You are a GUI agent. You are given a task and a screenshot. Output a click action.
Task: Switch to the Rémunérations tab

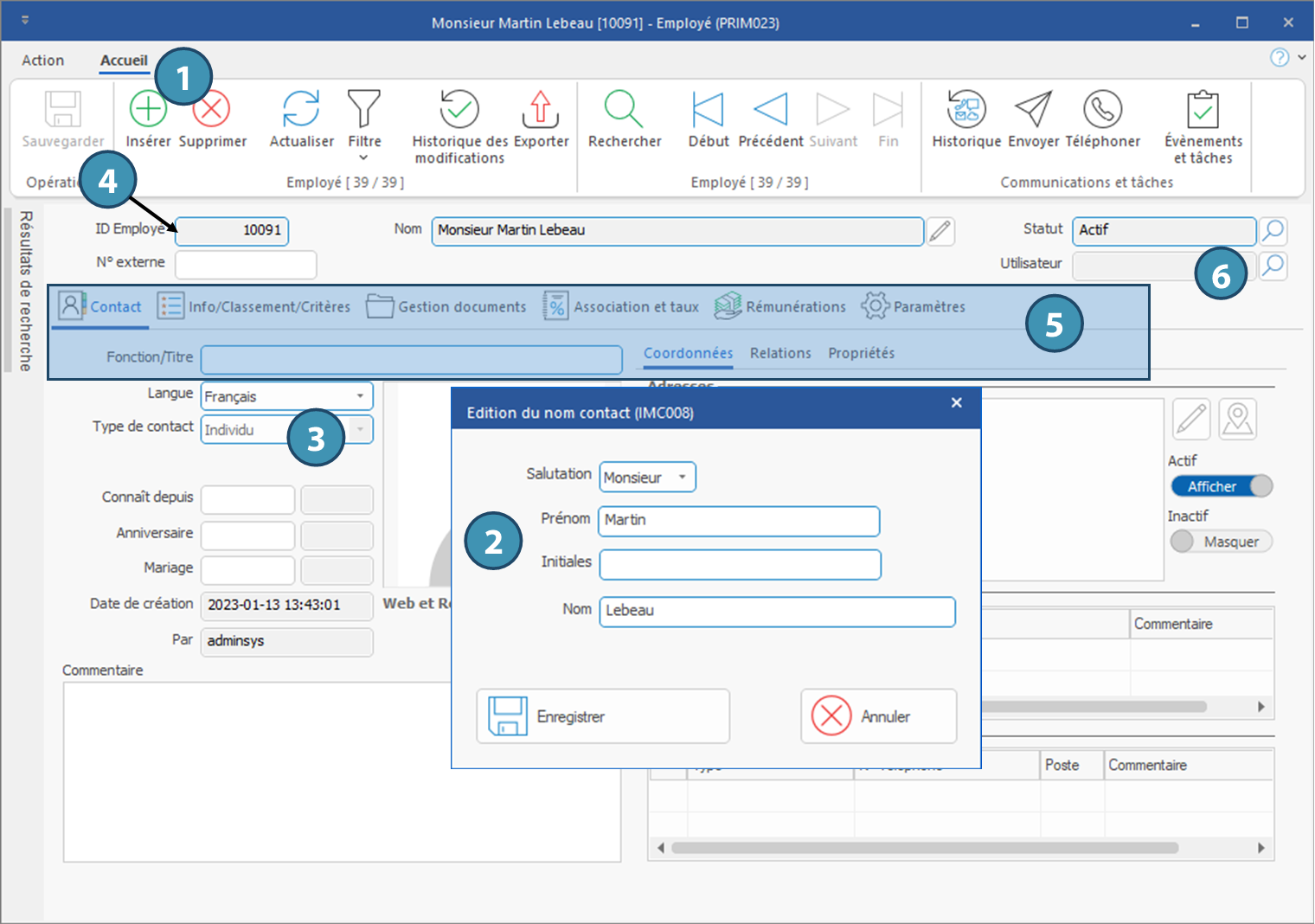(x=780, y=306)
